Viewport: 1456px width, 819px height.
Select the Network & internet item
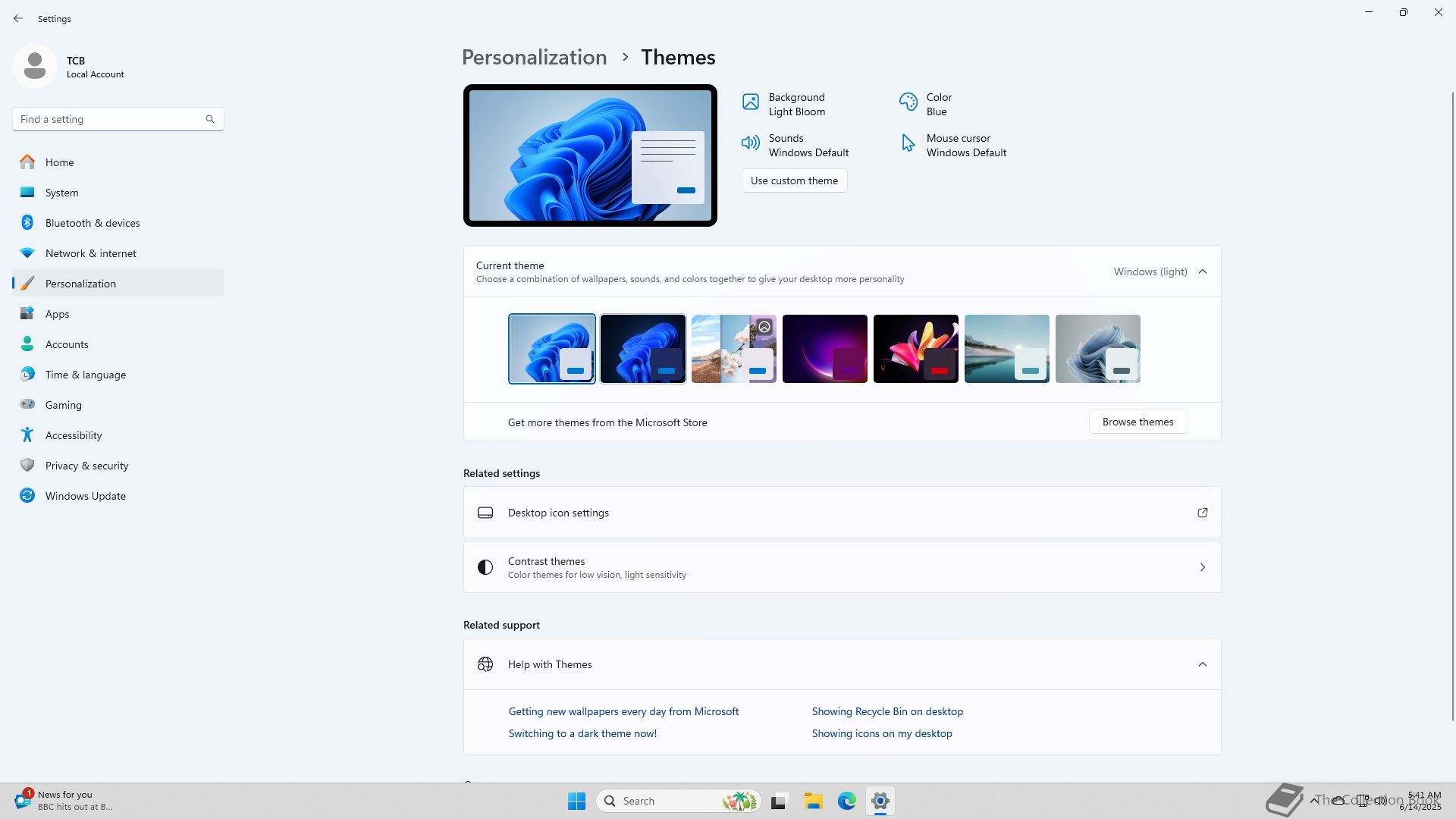click(91, 253)
